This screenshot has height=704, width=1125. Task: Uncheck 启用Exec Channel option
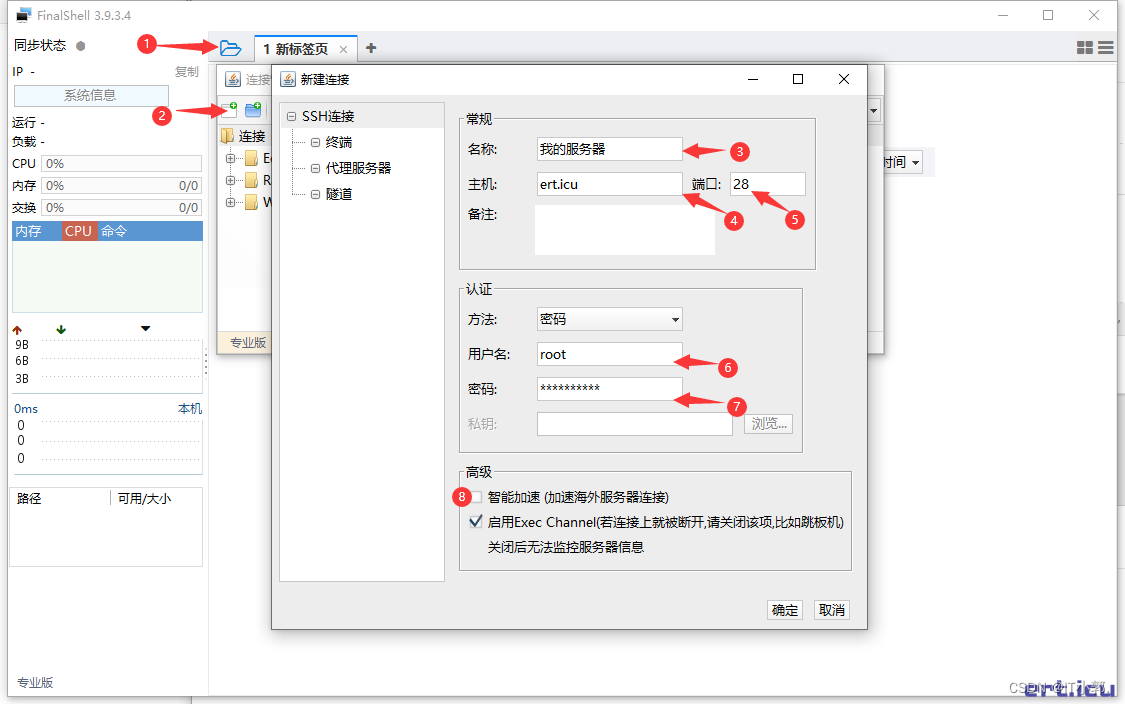[x=476, y=522]
